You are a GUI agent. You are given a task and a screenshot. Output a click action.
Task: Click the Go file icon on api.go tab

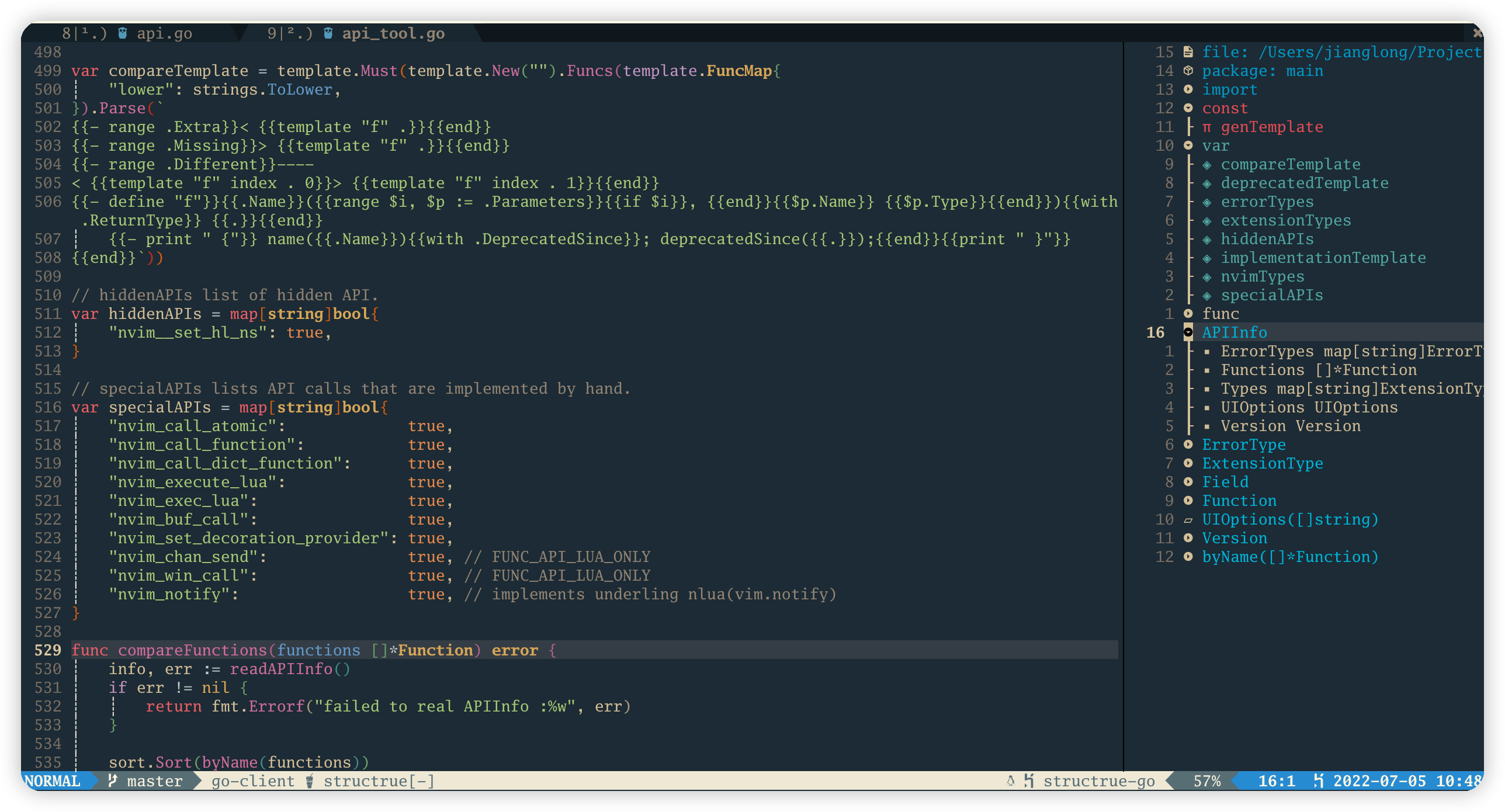123,33
